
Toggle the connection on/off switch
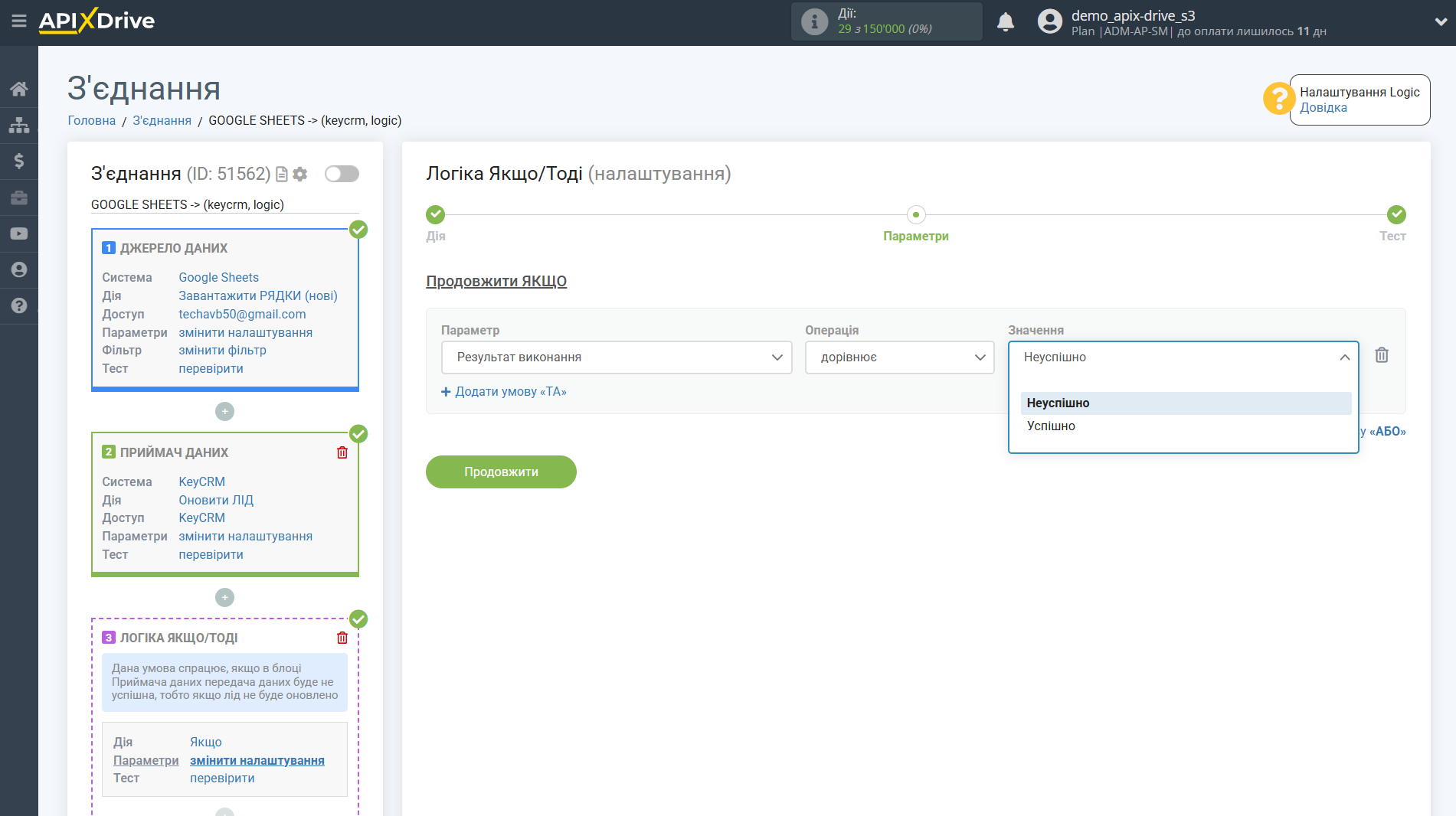[x=342, y=174]
